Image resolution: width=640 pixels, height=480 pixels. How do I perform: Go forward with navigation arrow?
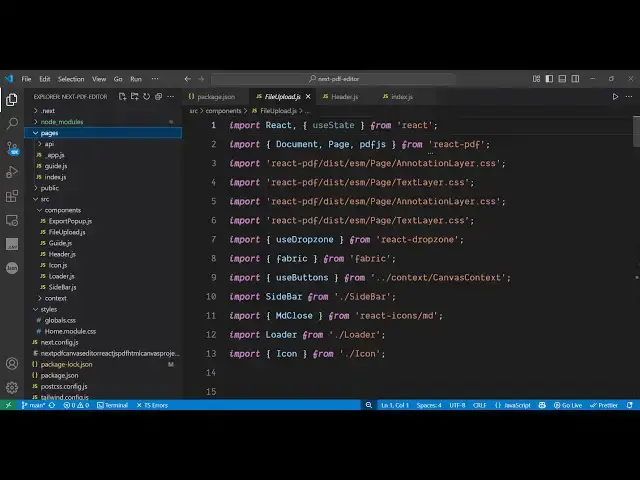tap(201, 79)
